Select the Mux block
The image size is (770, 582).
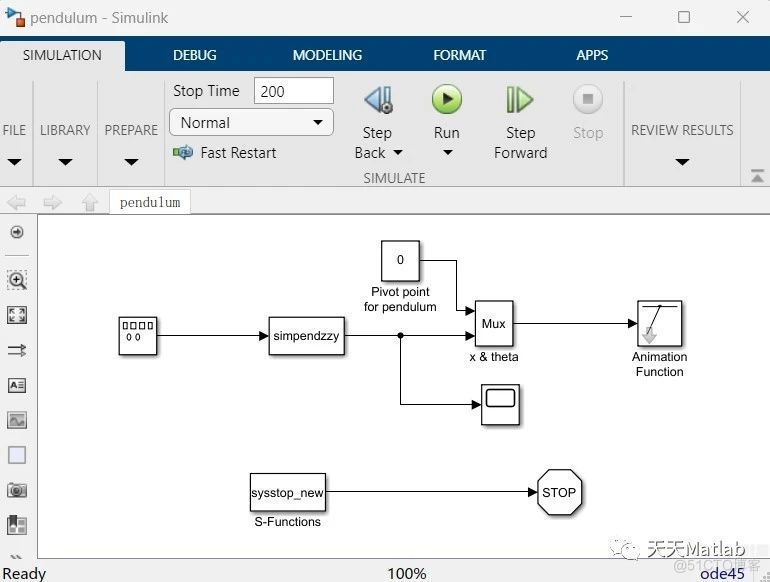(494, 324)
